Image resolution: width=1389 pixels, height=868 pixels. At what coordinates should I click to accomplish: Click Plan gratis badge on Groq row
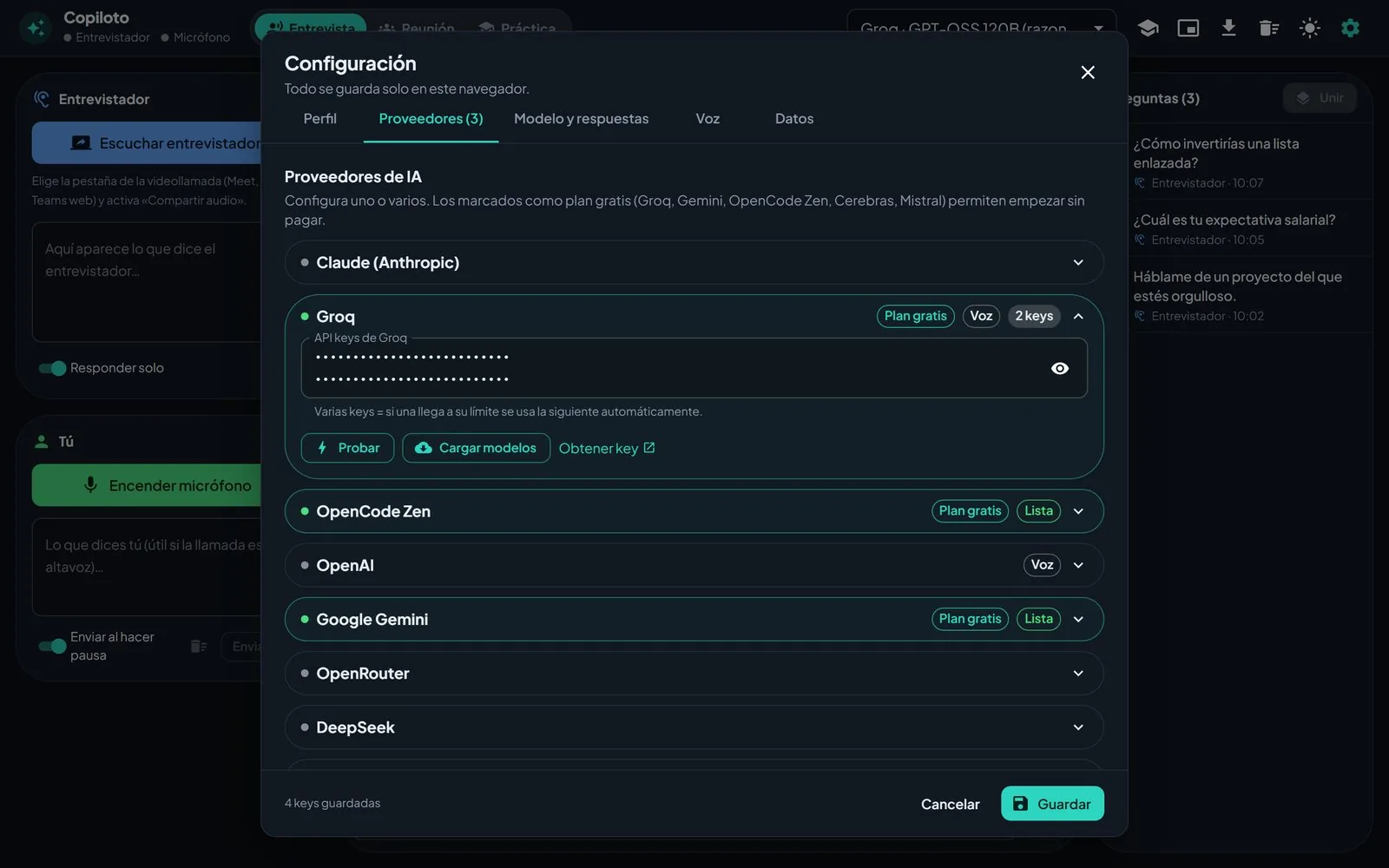(x=915, y=316)
